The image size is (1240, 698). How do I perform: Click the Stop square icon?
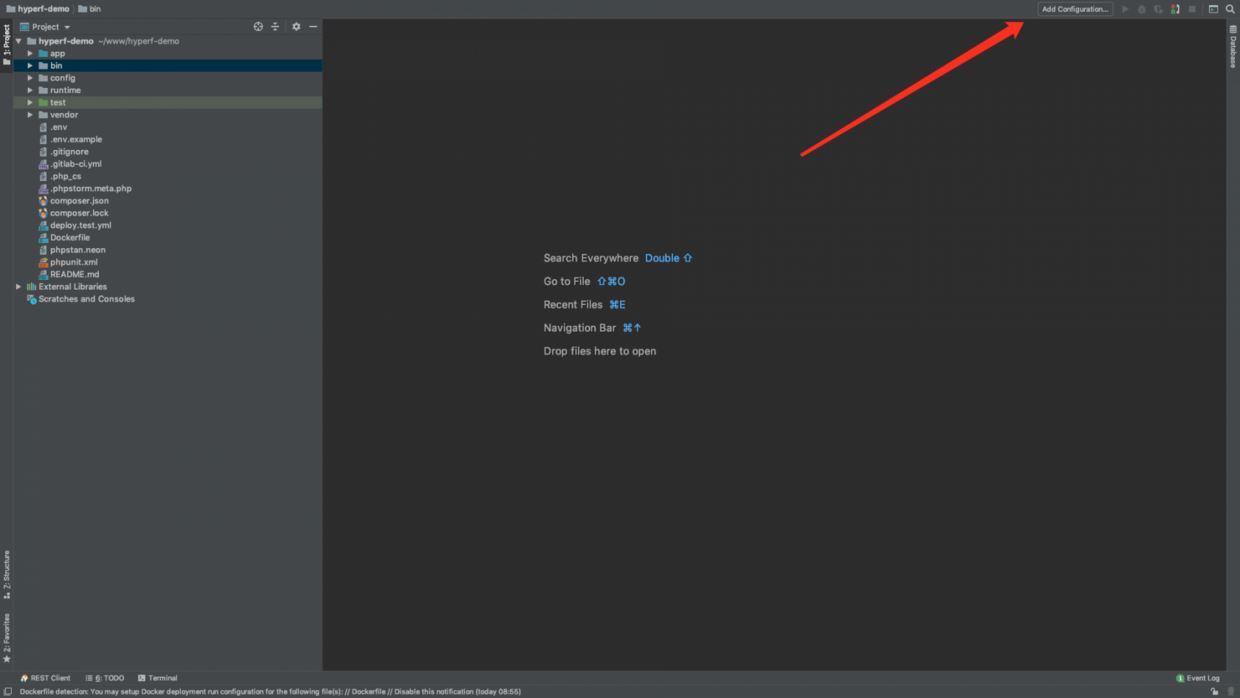pyautogui.click(x=1192, y=9)
